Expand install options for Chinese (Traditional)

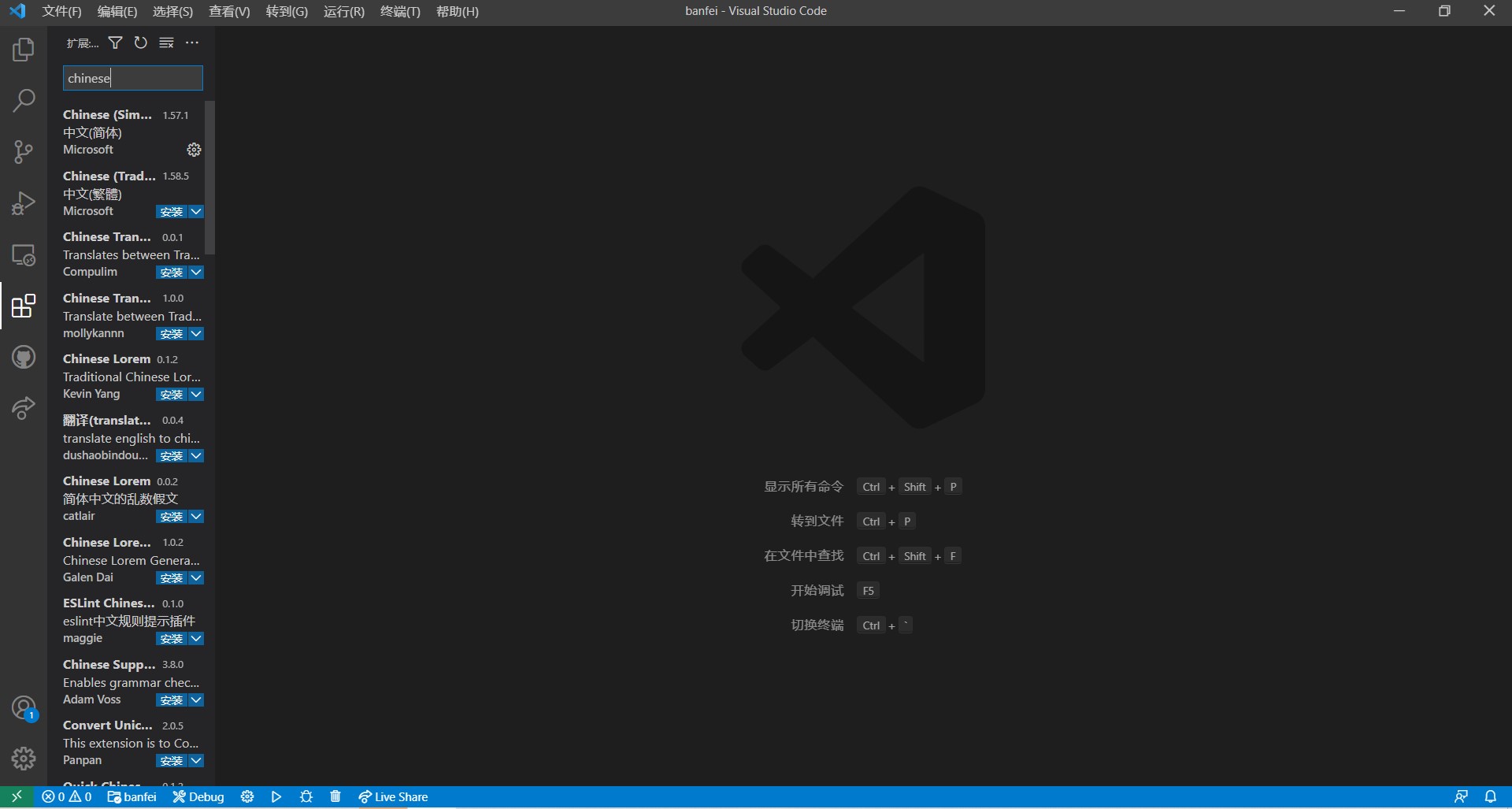pyautogui.click(x=196, y=212)
